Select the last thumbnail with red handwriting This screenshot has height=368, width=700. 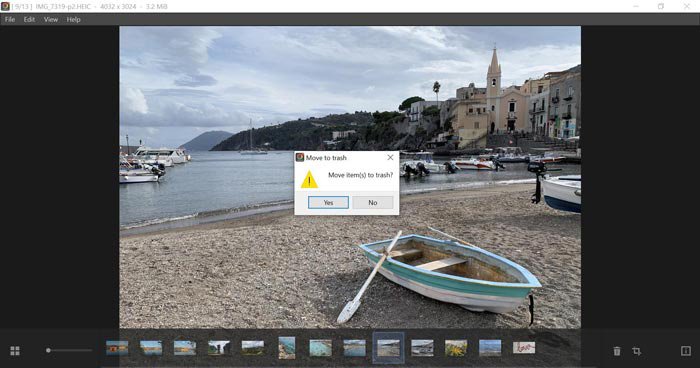pyautogui.click(x=524, y=348)
